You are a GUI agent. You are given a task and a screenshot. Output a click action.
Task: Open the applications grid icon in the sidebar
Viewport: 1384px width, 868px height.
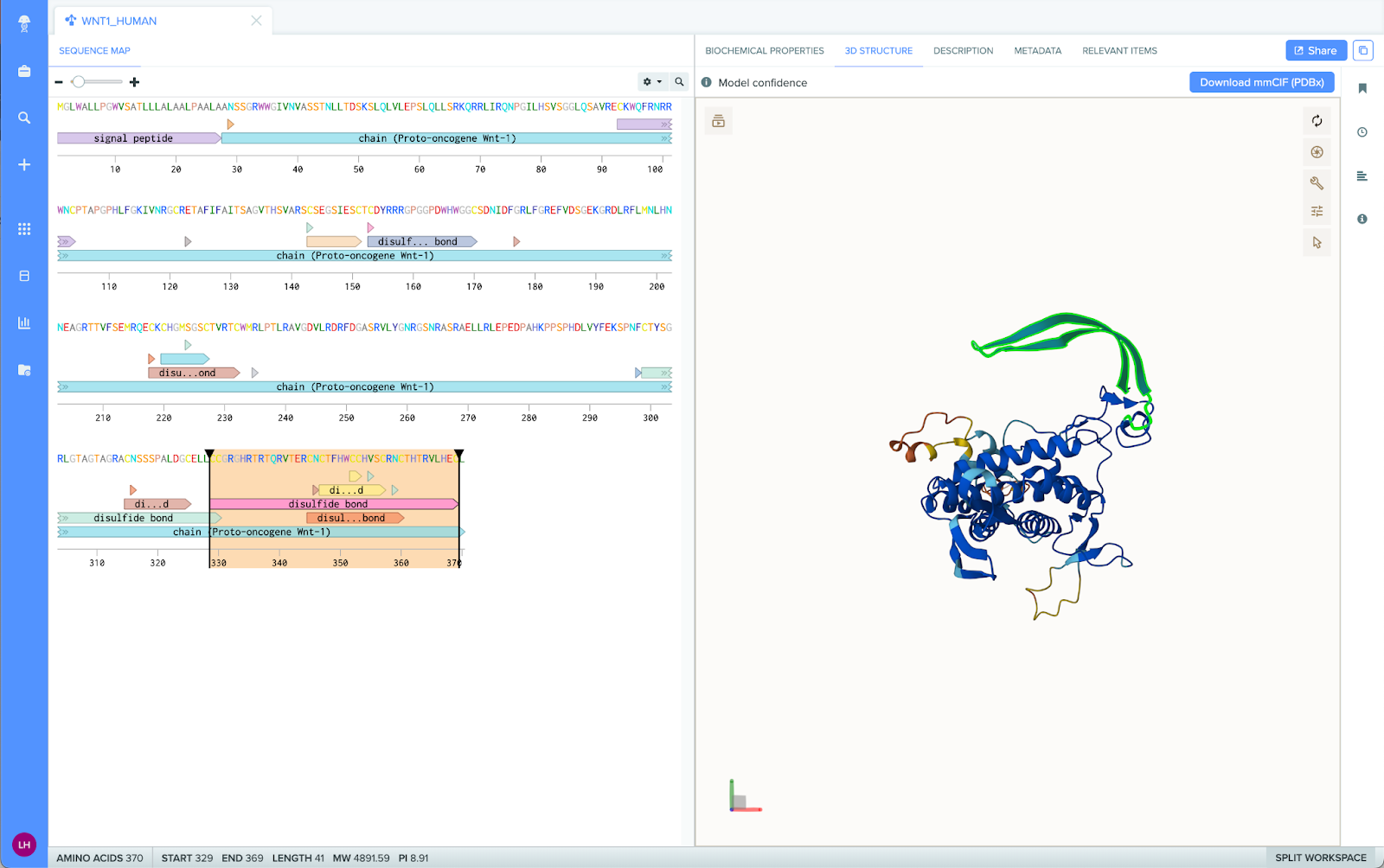pyautogui.click(x=24, y=229)
